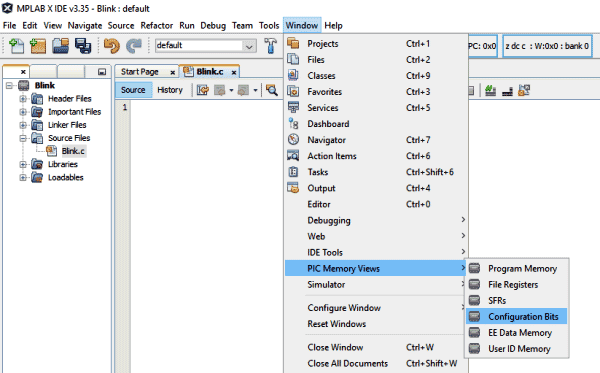Open the Help menu

333,26
